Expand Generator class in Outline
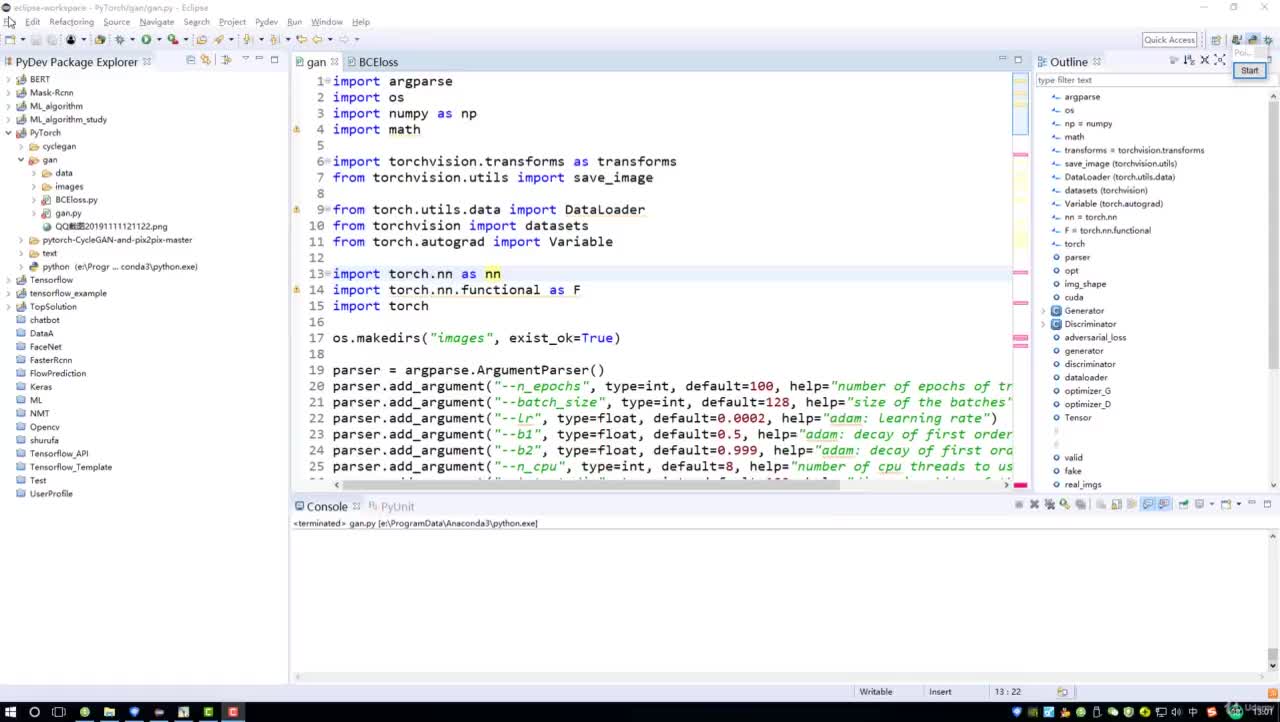This screenshot has height=722, width=1280. (1044, 311)
